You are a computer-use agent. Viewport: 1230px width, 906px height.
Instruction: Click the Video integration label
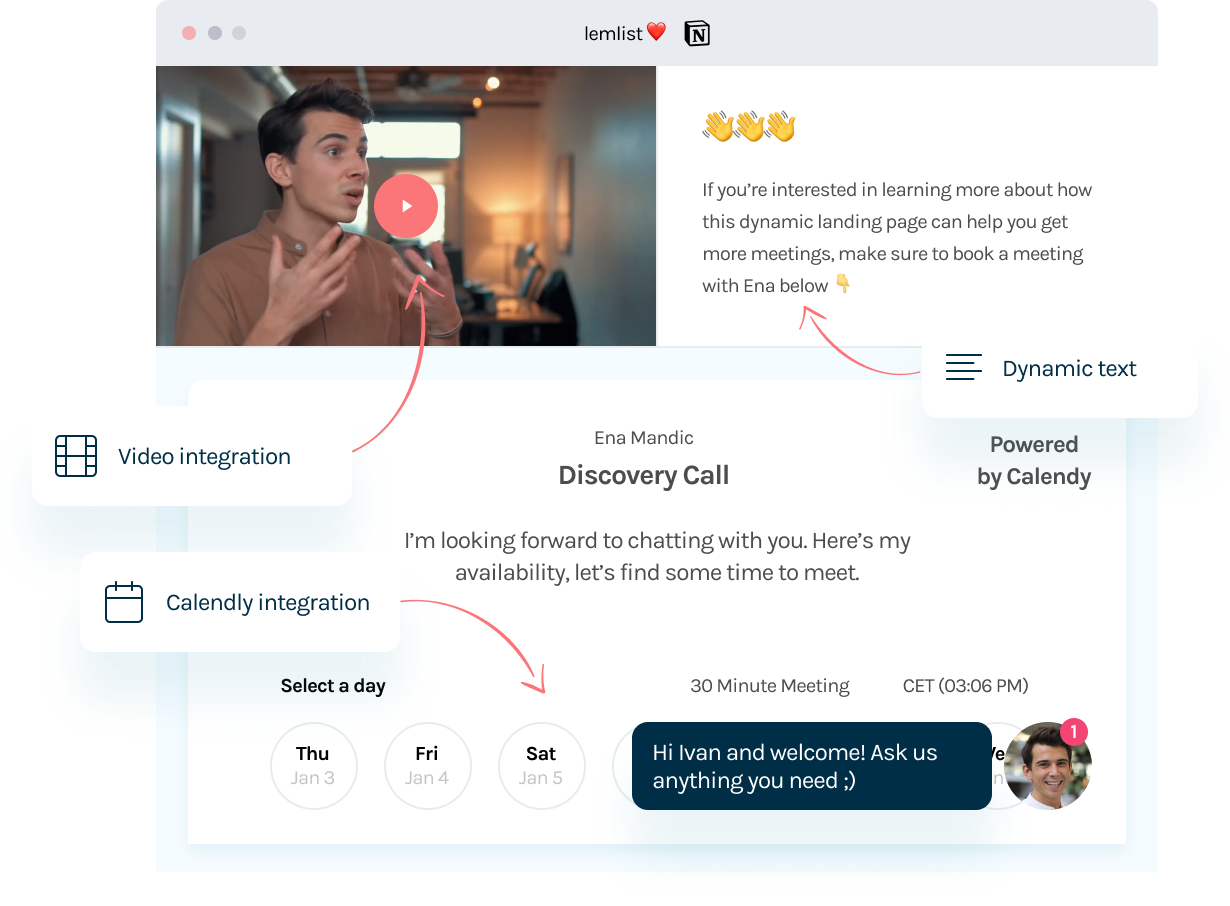pos(204,456)
